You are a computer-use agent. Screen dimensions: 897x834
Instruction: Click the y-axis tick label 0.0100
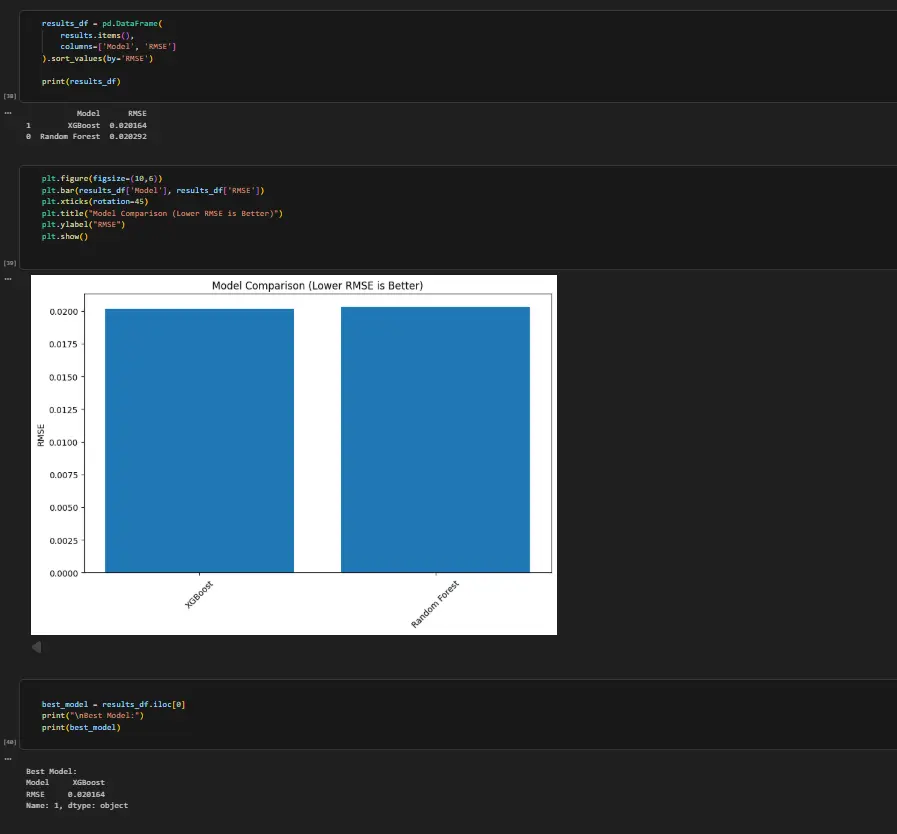tap(63, 442)
